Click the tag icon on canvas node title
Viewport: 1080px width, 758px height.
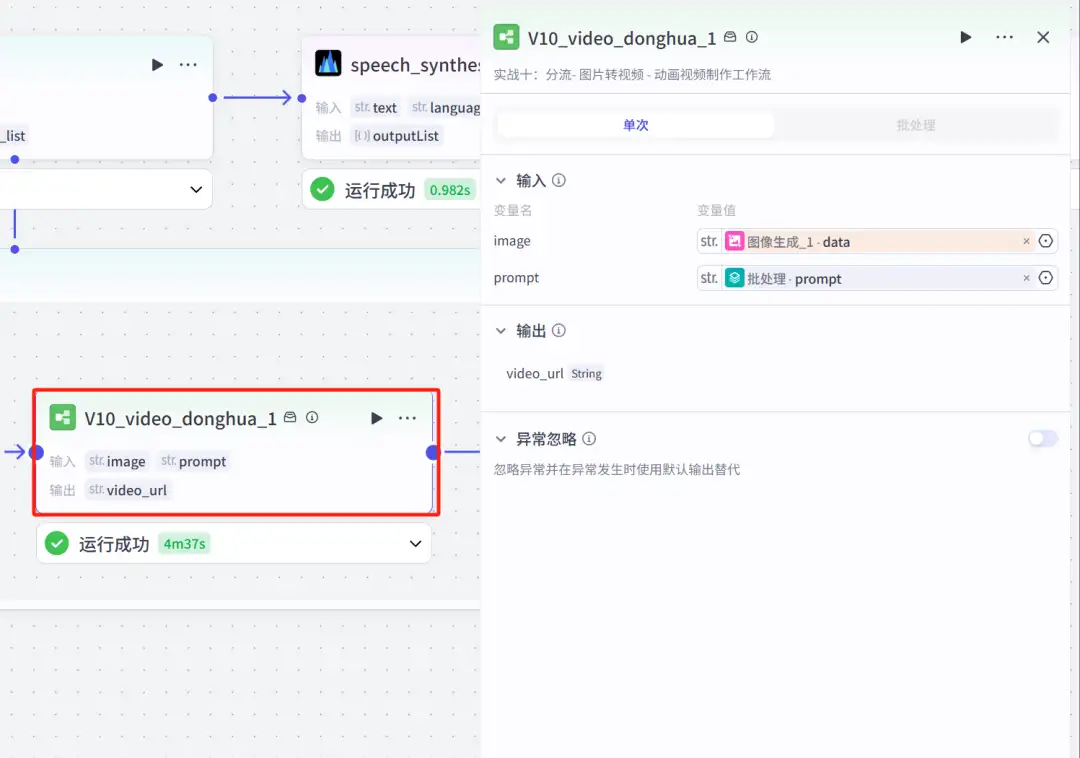291,417
